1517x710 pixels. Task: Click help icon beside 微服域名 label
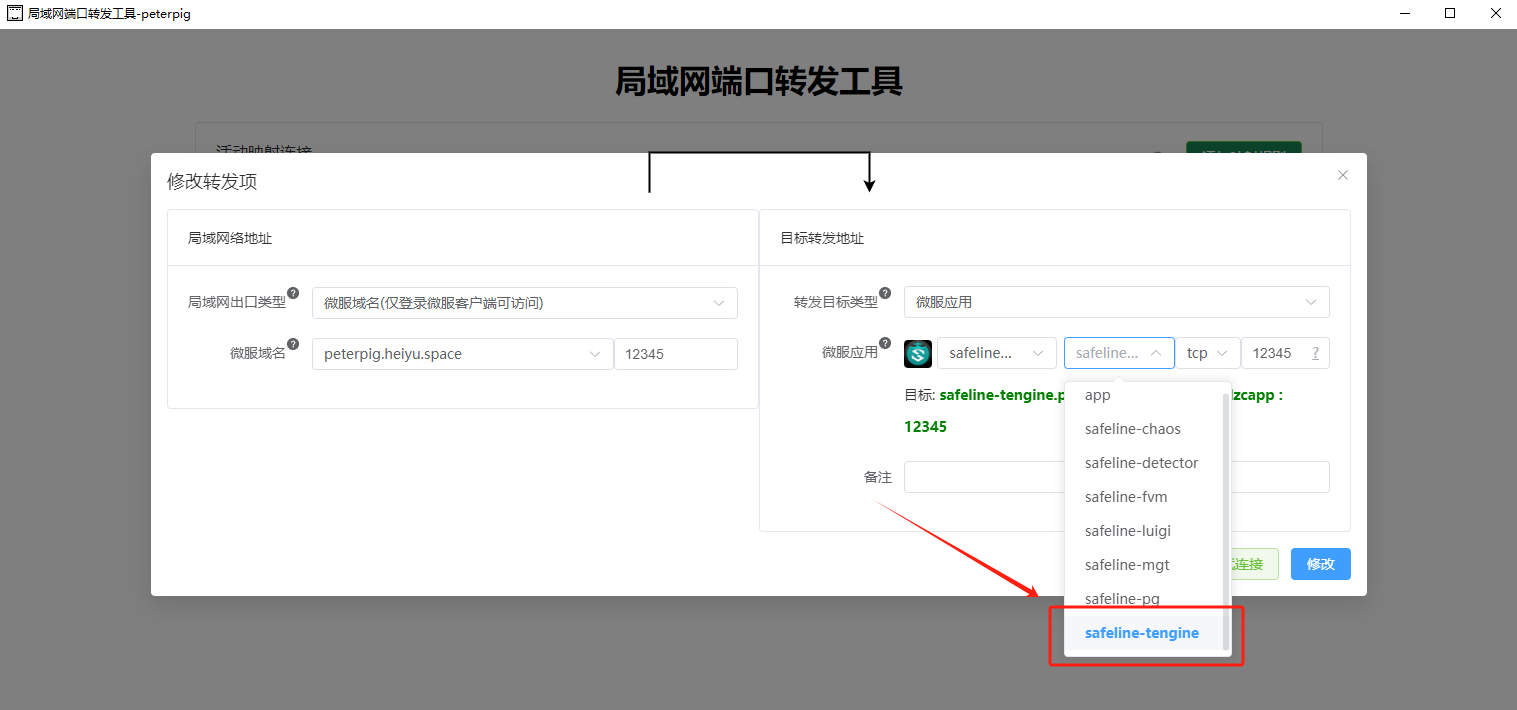coord(293,344)
